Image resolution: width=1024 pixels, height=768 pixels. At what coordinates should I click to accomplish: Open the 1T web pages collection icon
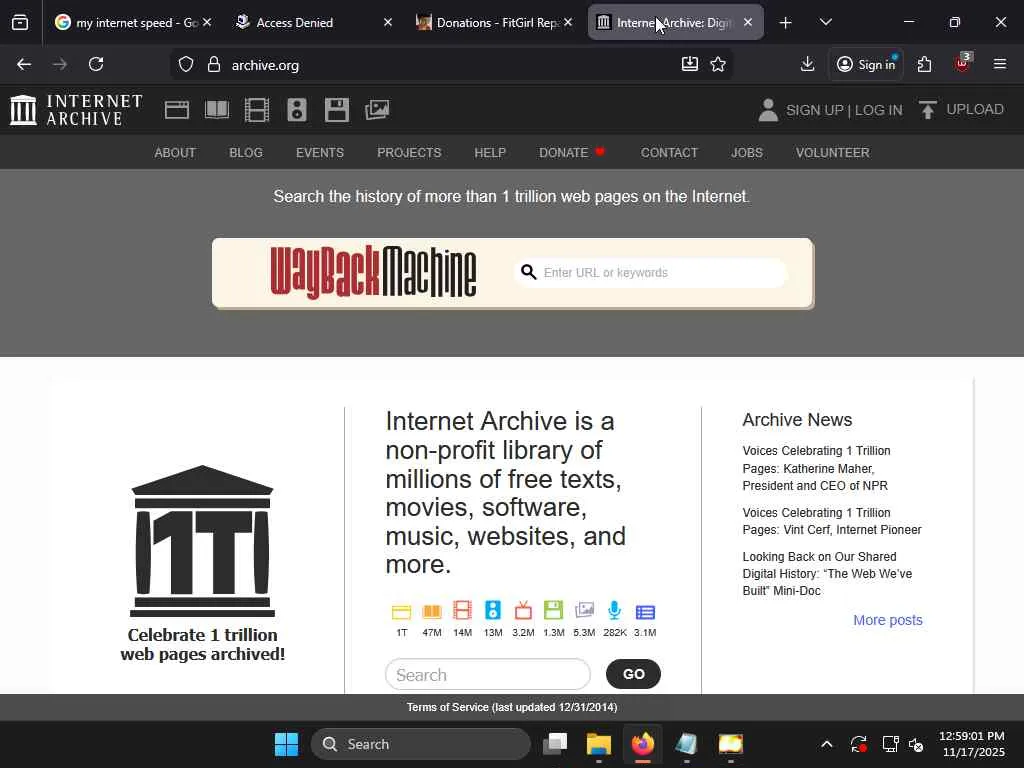coord(401,612)
